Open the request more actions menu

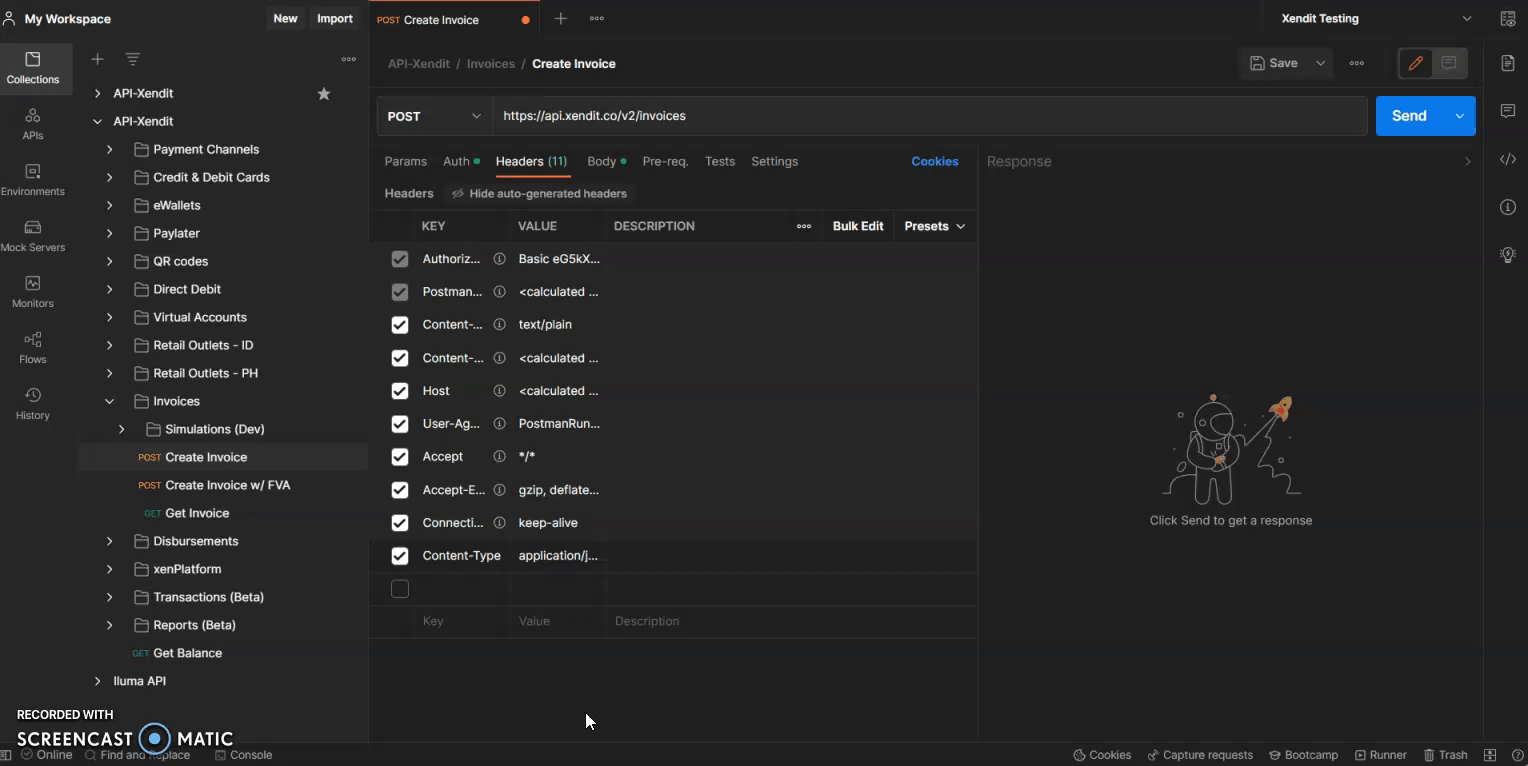1357,63
